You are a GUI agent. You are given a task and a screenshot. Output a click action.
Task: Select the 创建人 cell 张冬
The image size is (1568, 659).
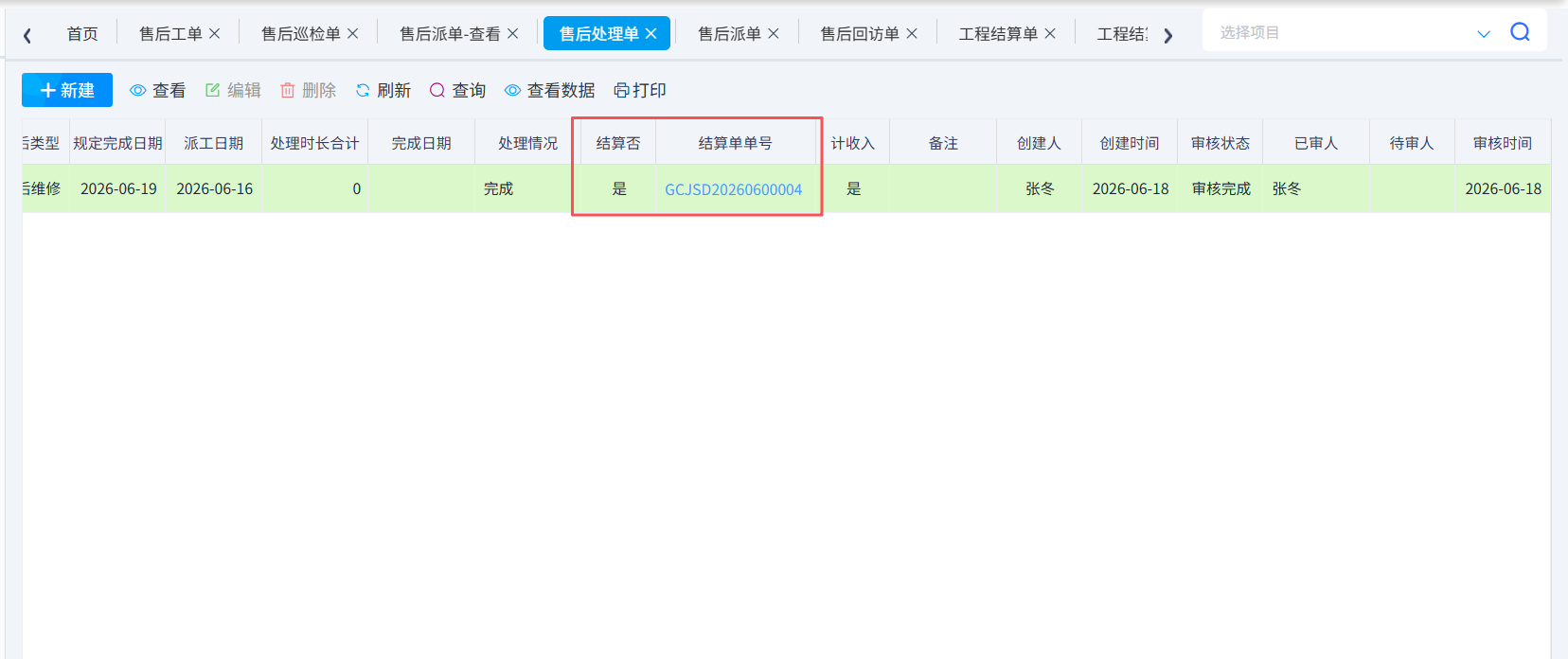click(1040, 188)
